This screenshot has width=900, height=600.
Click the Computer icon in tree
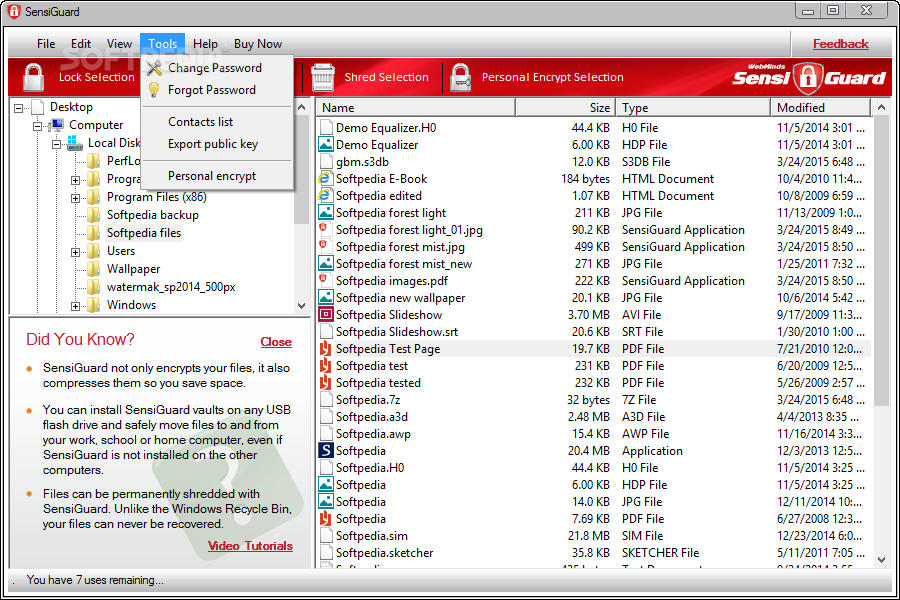[57, 125]
